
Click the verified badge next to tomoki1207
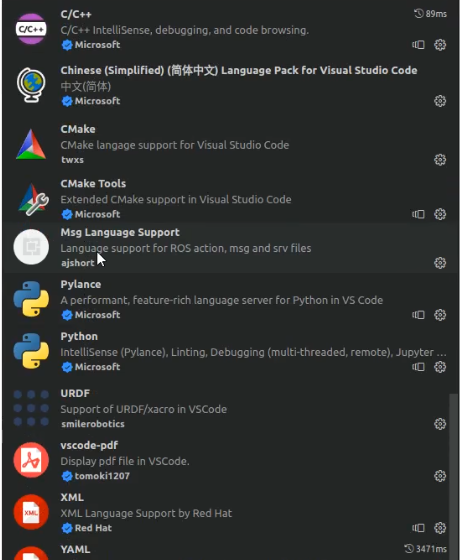click(67, 476)
